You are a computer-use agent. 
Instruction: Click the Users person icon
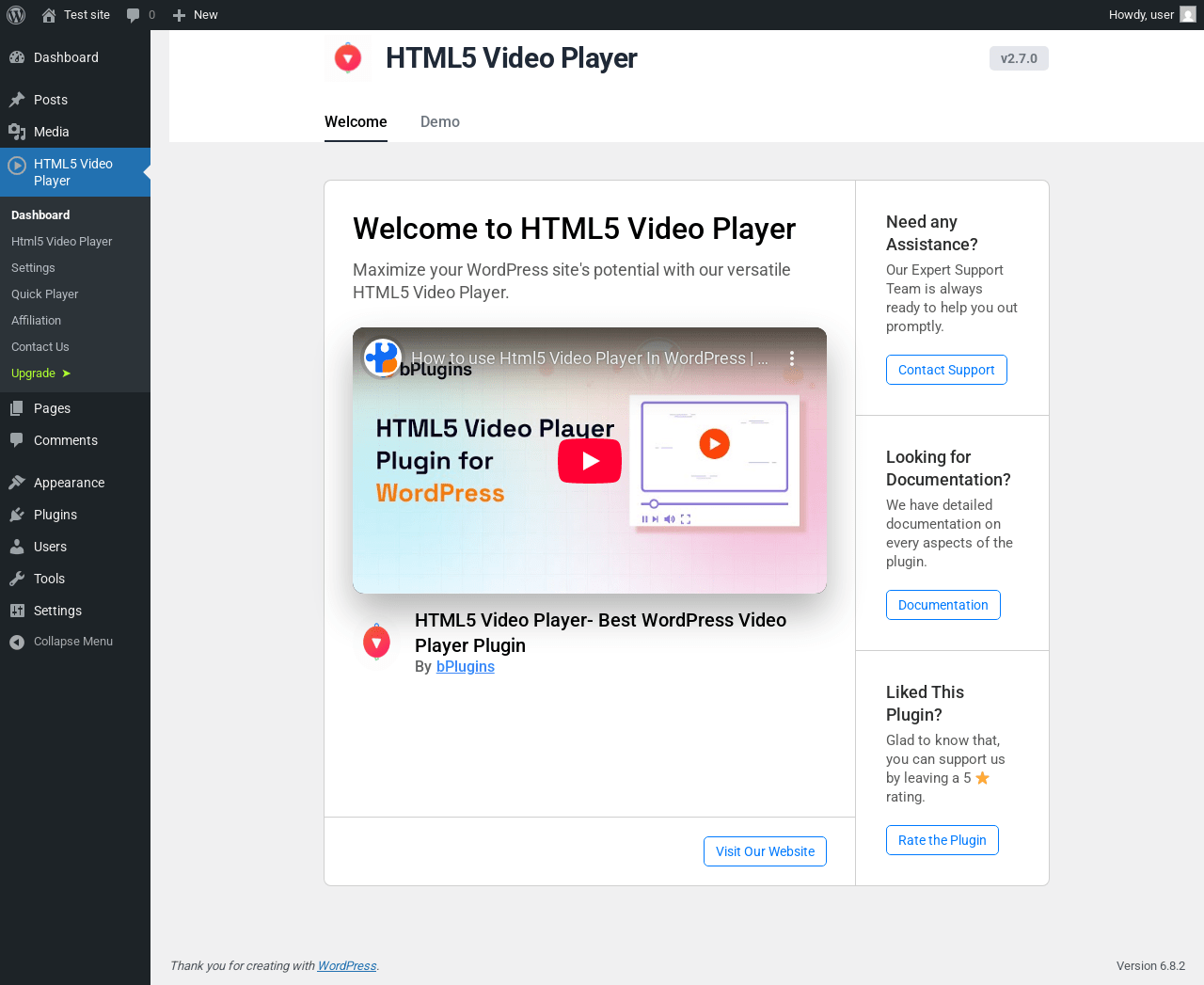tap(17, 547)
